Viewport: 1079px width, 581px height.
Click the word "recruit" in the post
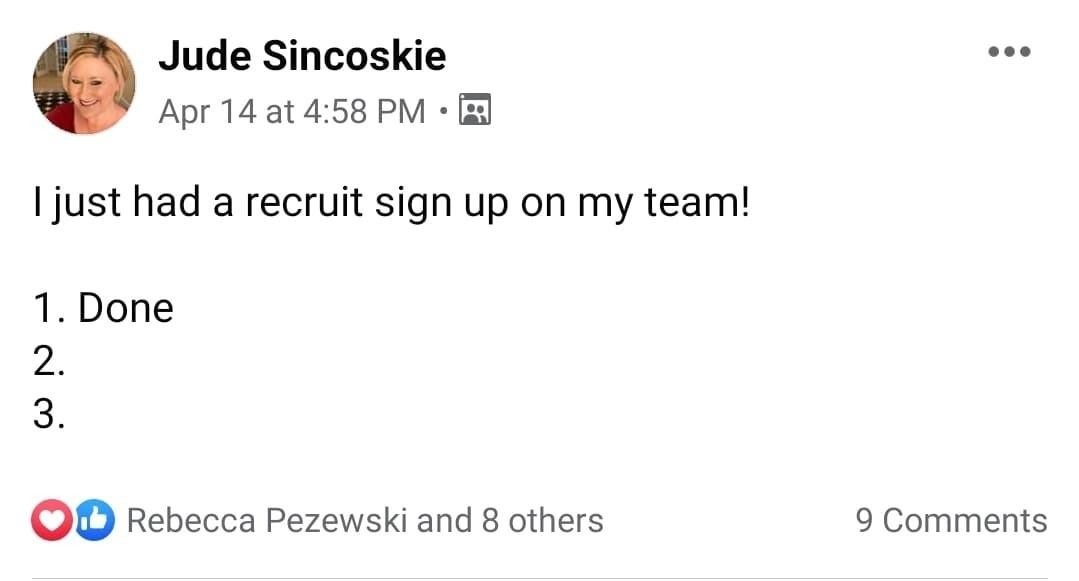pos(303,202)
